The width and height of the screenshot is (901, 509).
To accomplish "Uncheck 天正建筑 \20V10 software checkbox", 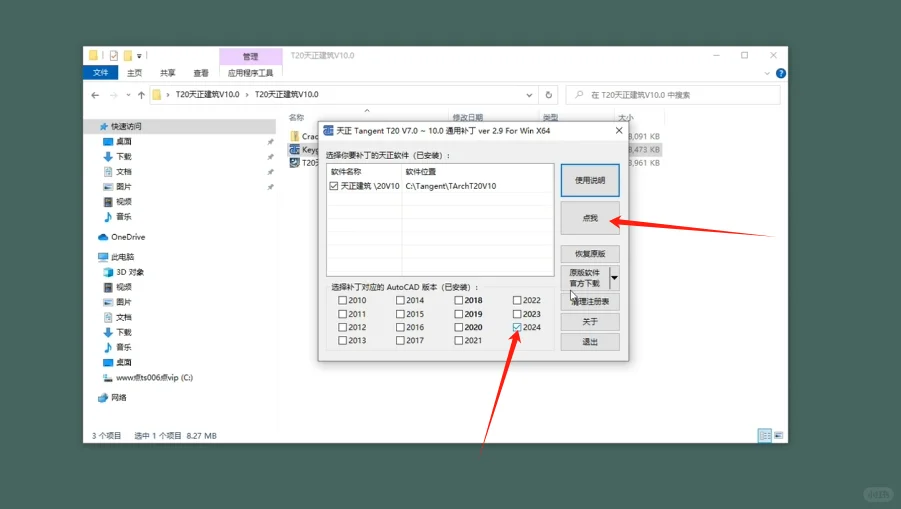I will pos(334,186).
